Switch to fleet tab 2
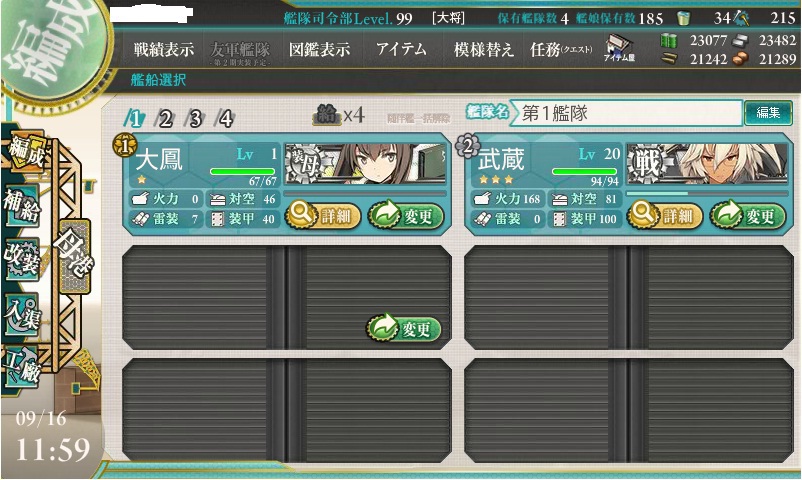The width and height of the screenshot is (802, 480). click(165, 119)
